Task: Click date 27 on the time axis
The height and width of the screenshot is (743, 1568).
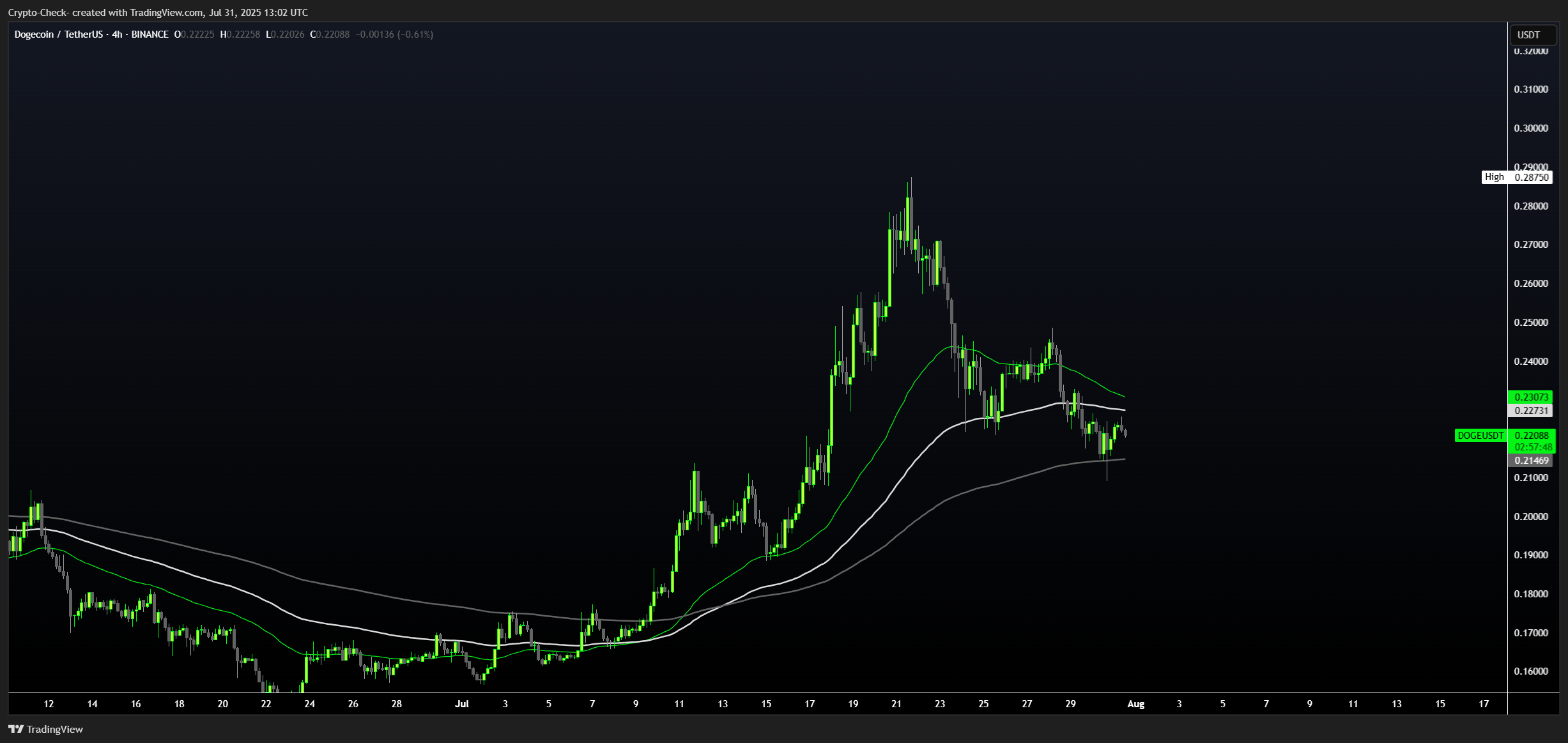Action: (1027, 703)
